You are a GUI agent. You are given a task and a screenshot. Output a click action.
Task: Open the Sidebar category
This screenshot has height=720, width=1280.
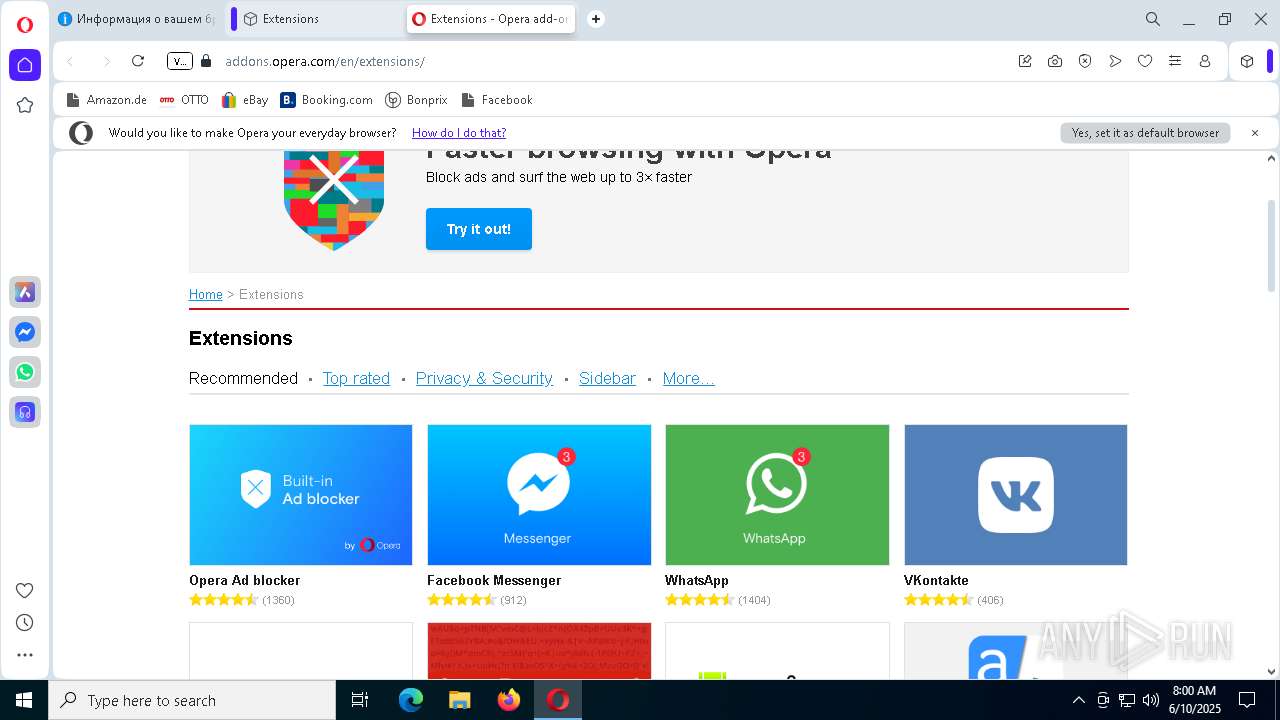607,378
